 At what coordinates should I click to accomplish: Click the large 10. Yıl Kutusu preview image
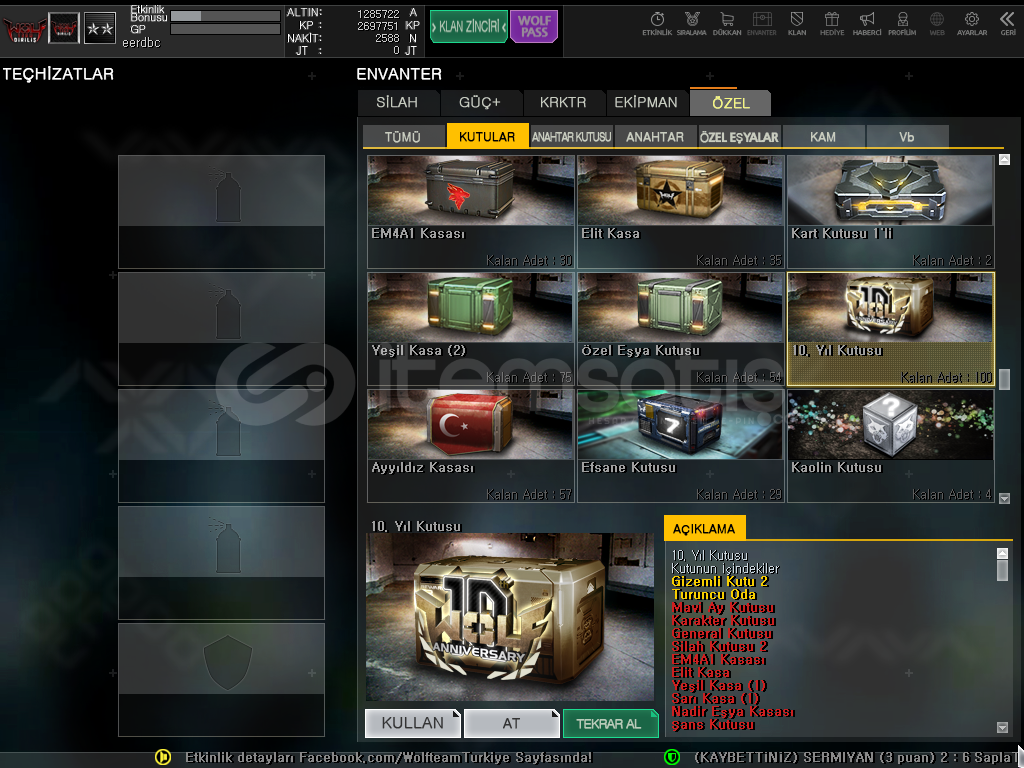pos(509,617)
